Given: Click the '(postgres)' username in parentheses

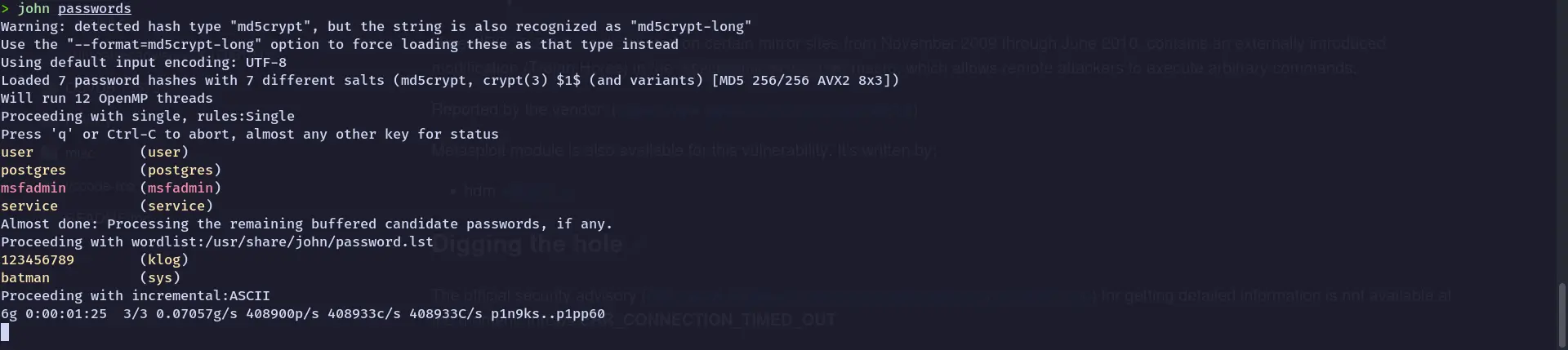Looking at the screenshot, I should click(180, 170).
